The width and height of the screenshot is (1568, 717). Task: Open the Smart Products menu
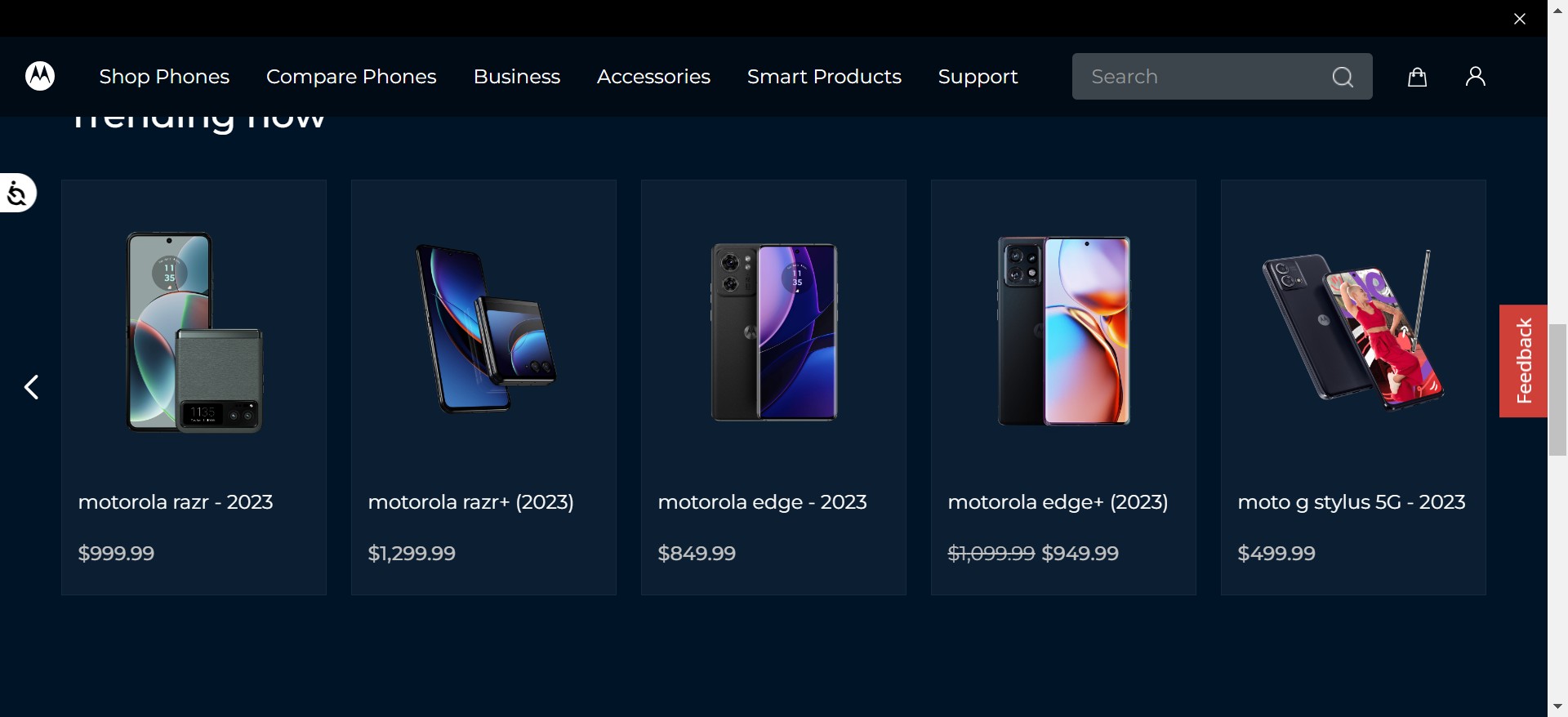coord(824,77)
